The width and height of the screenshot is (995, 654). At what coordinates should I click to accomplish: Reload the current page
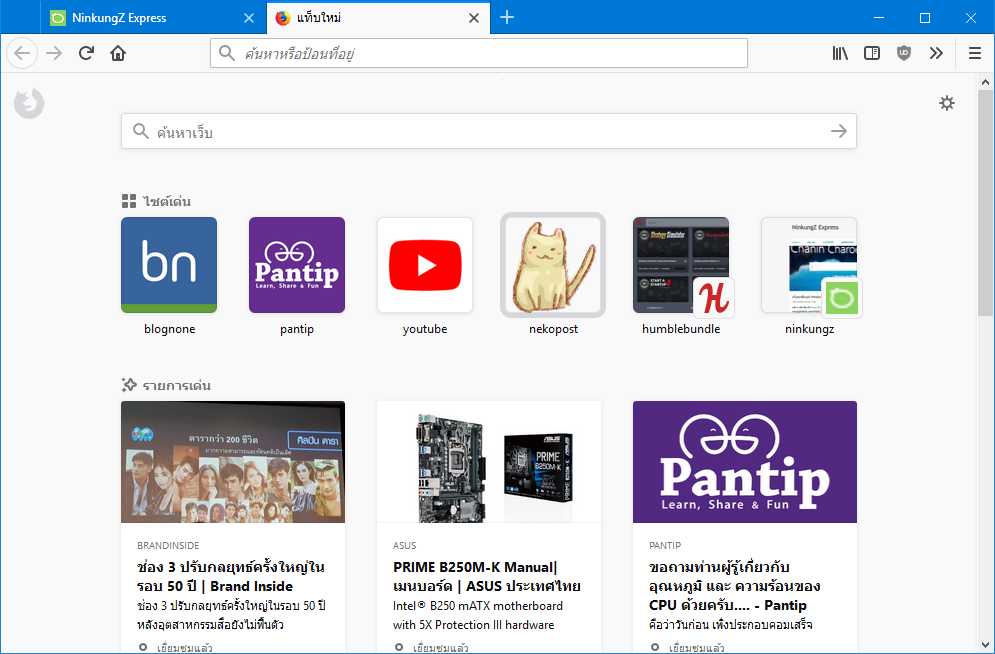(x=86, y=53)
